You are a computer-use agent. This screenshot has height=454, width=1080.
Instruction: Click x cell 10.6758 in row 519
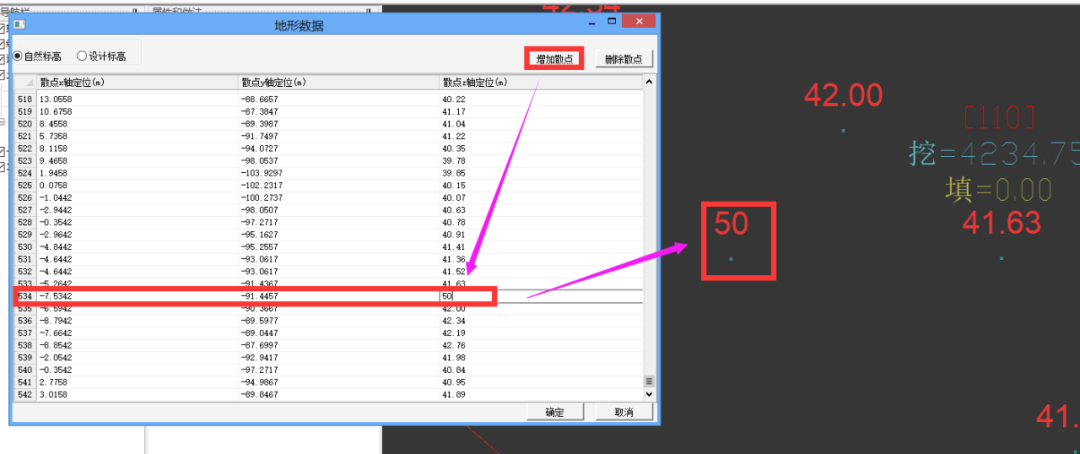137,111
